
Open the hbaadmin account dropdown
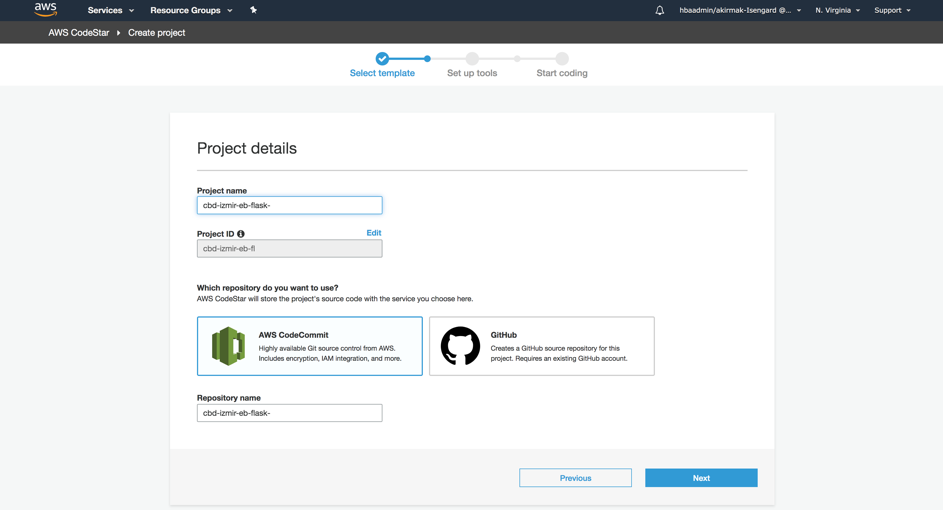click(x=740, y=10)
